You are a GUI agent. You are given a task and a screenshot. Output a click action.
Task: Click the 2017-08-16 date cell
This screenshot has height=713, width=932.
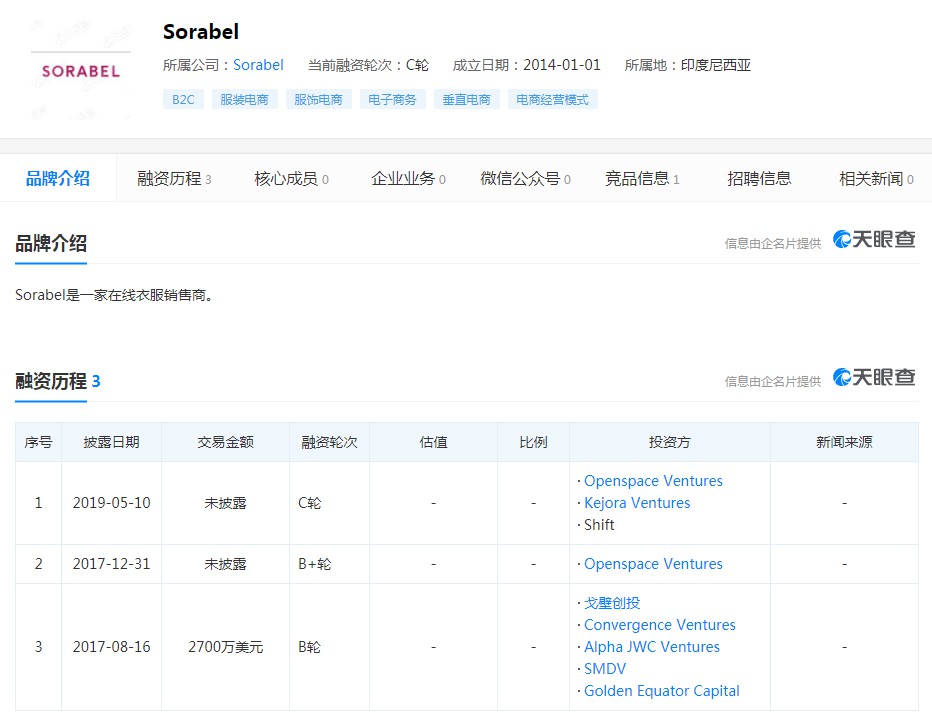pos(112,647)
